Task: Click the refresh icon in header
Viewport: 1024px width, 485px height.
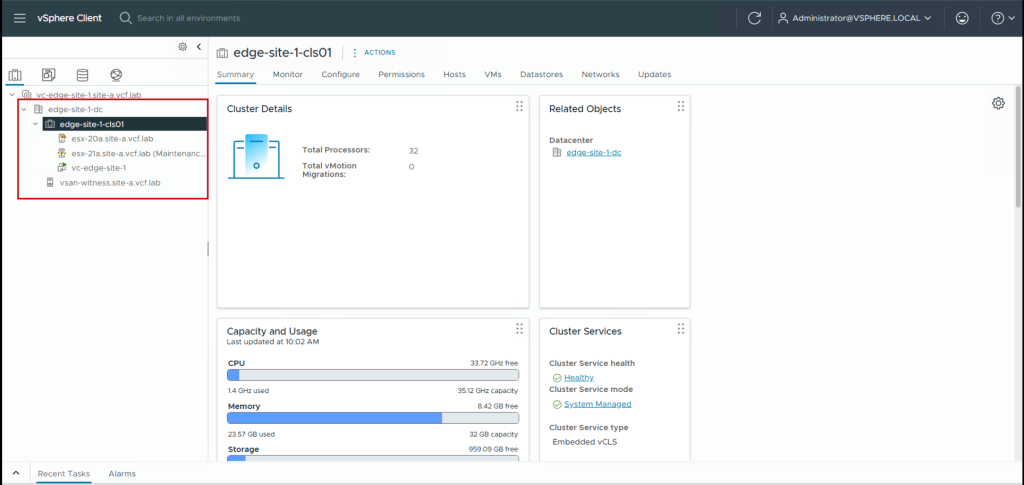Action: (x=754, y=18)
